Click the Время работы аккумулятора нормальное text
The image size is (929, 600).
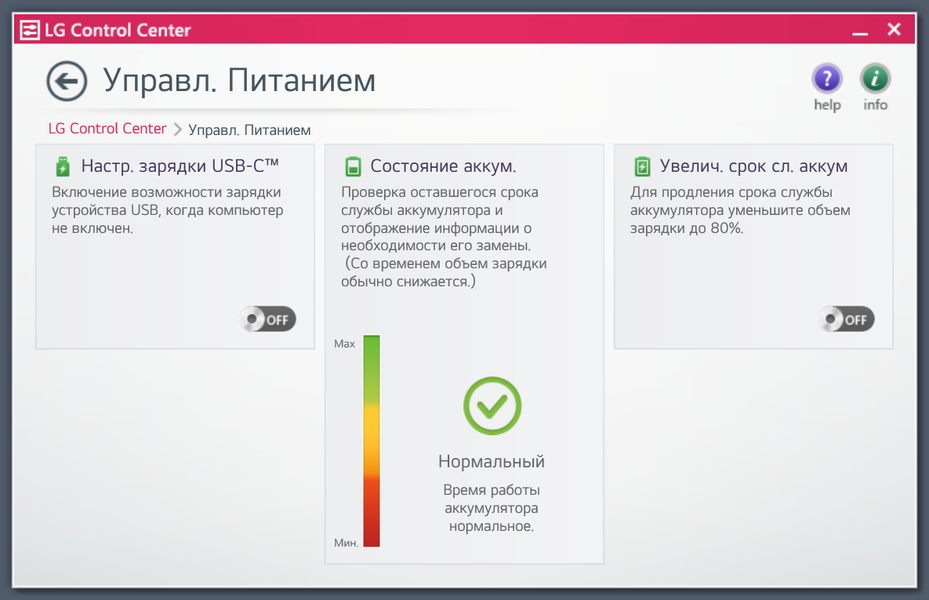(491, 508)
